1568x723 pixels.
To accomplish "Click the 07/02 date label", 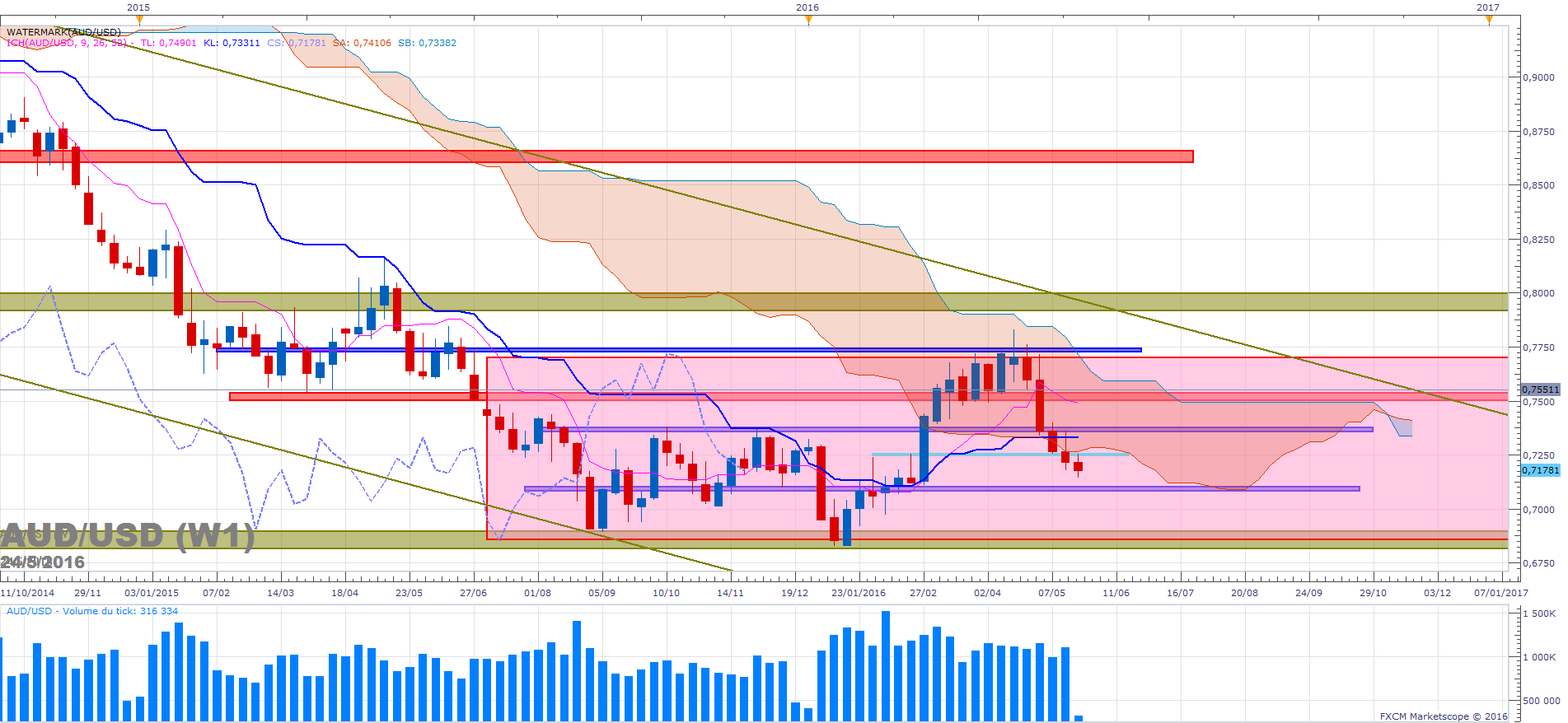I will click(216, 593).
